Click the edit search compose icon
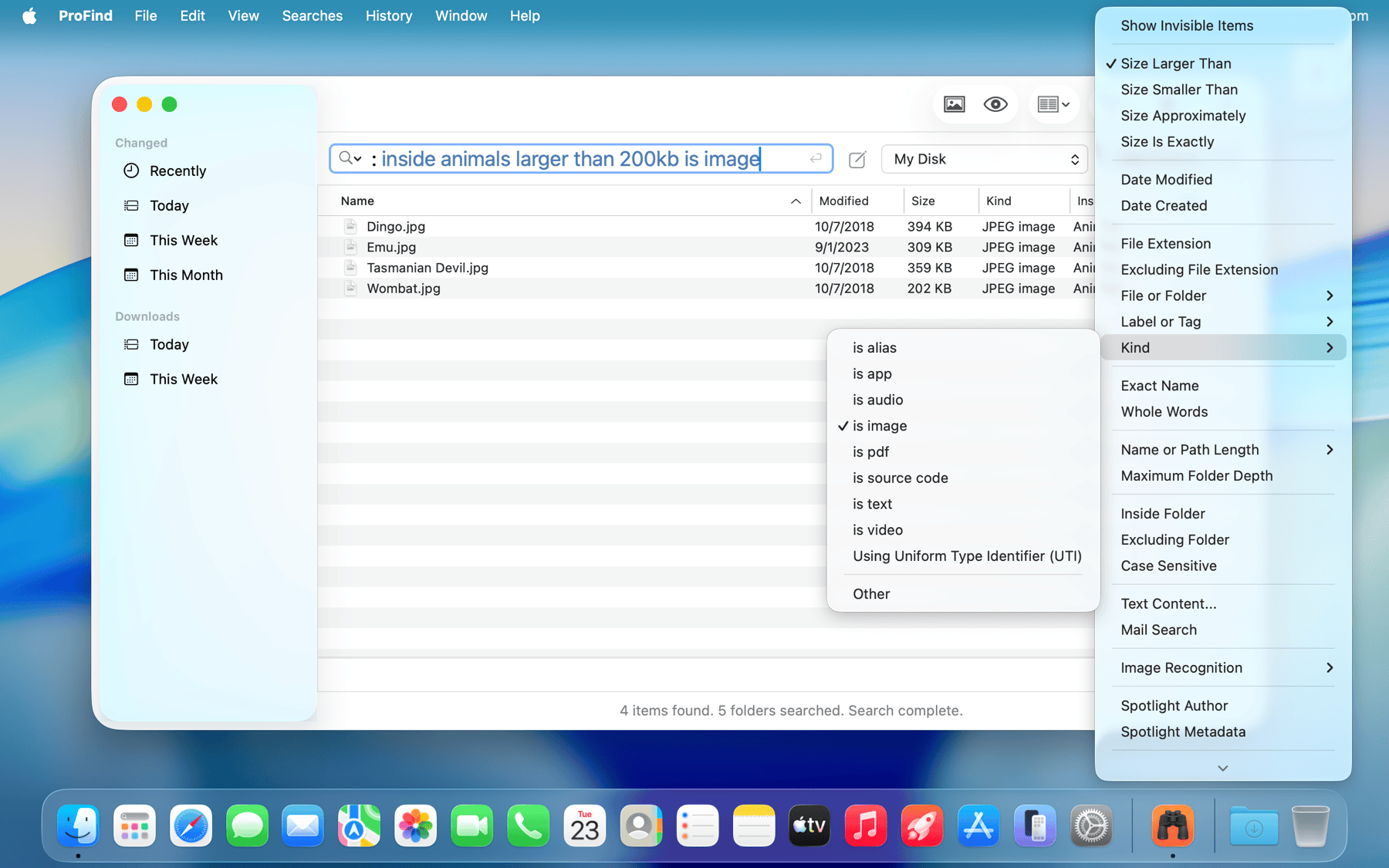This screenshot has height=868, width=1389. click(857, 159)
